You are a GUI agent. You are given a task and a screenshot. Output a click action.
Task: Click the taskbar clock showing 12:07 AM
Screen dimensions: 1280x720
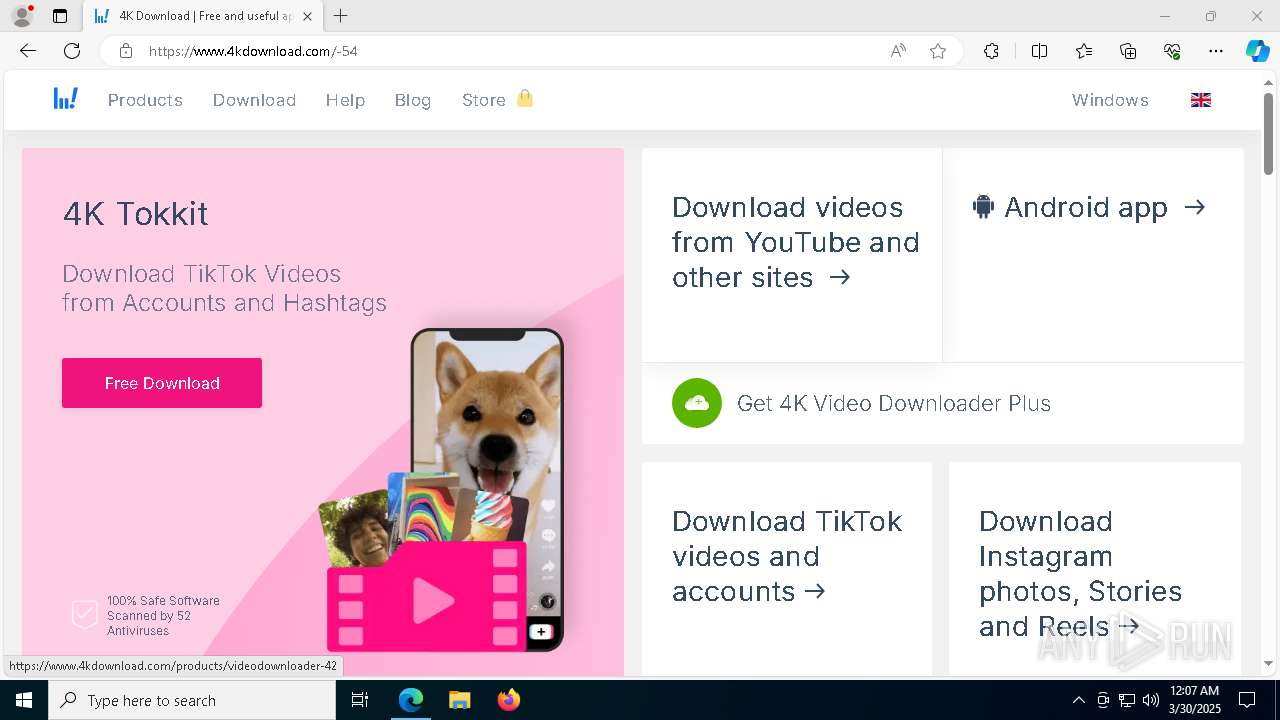1195,700
